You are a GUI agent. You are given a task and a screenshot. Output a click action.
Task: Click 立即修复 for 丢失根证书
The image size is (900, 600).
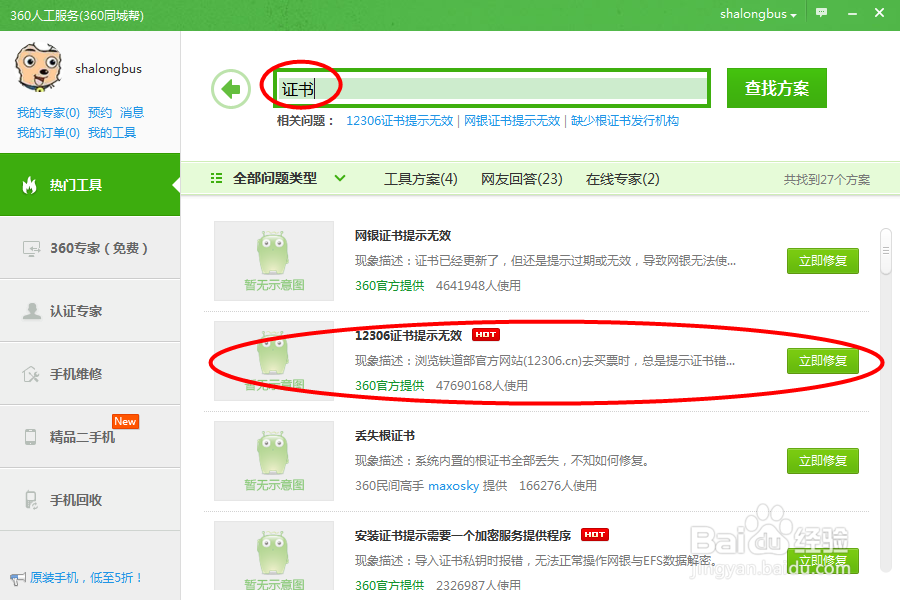823,461
